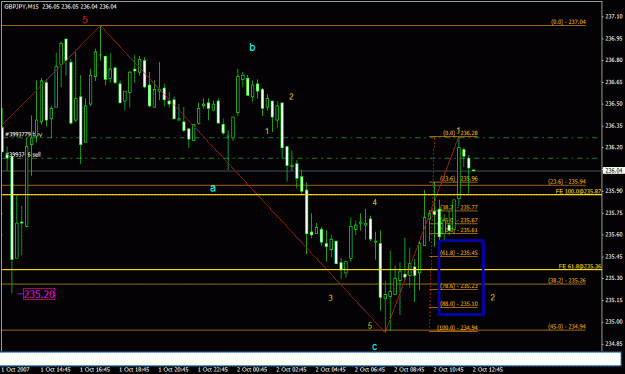Click 235.75 on the price axis
Screen dimensions: 625x374
[x=614, y=213]
